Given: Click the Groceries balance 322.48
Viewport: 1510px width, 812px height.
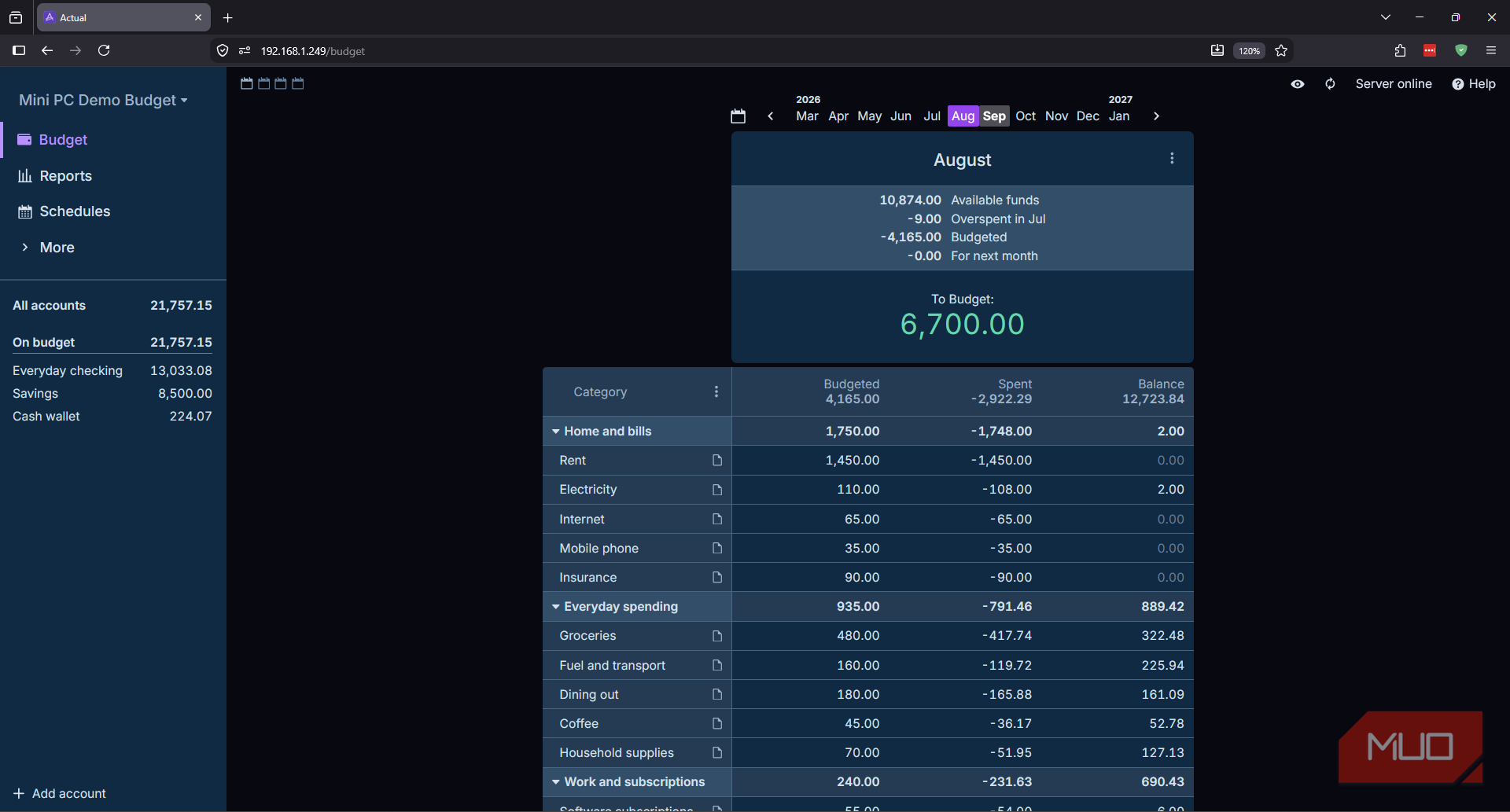Looking at the screenshot, I should (x=1162, y=636).
